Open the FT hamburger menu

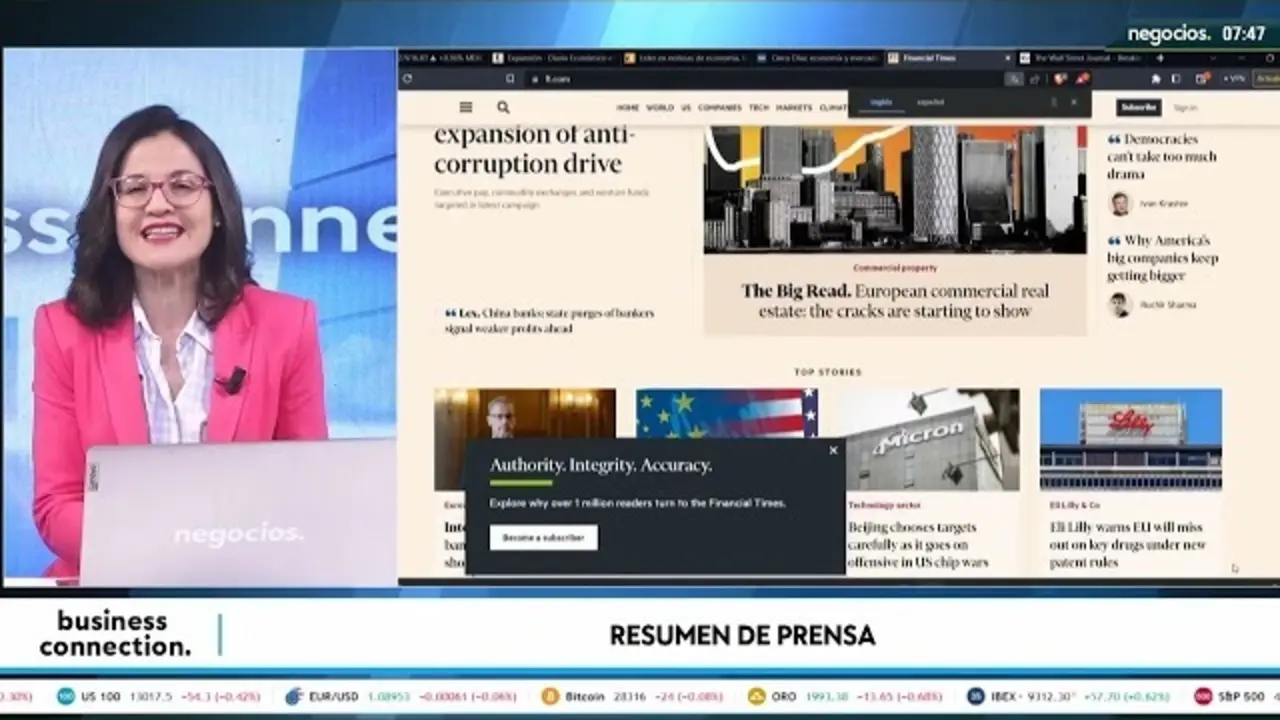click(465, 107)
